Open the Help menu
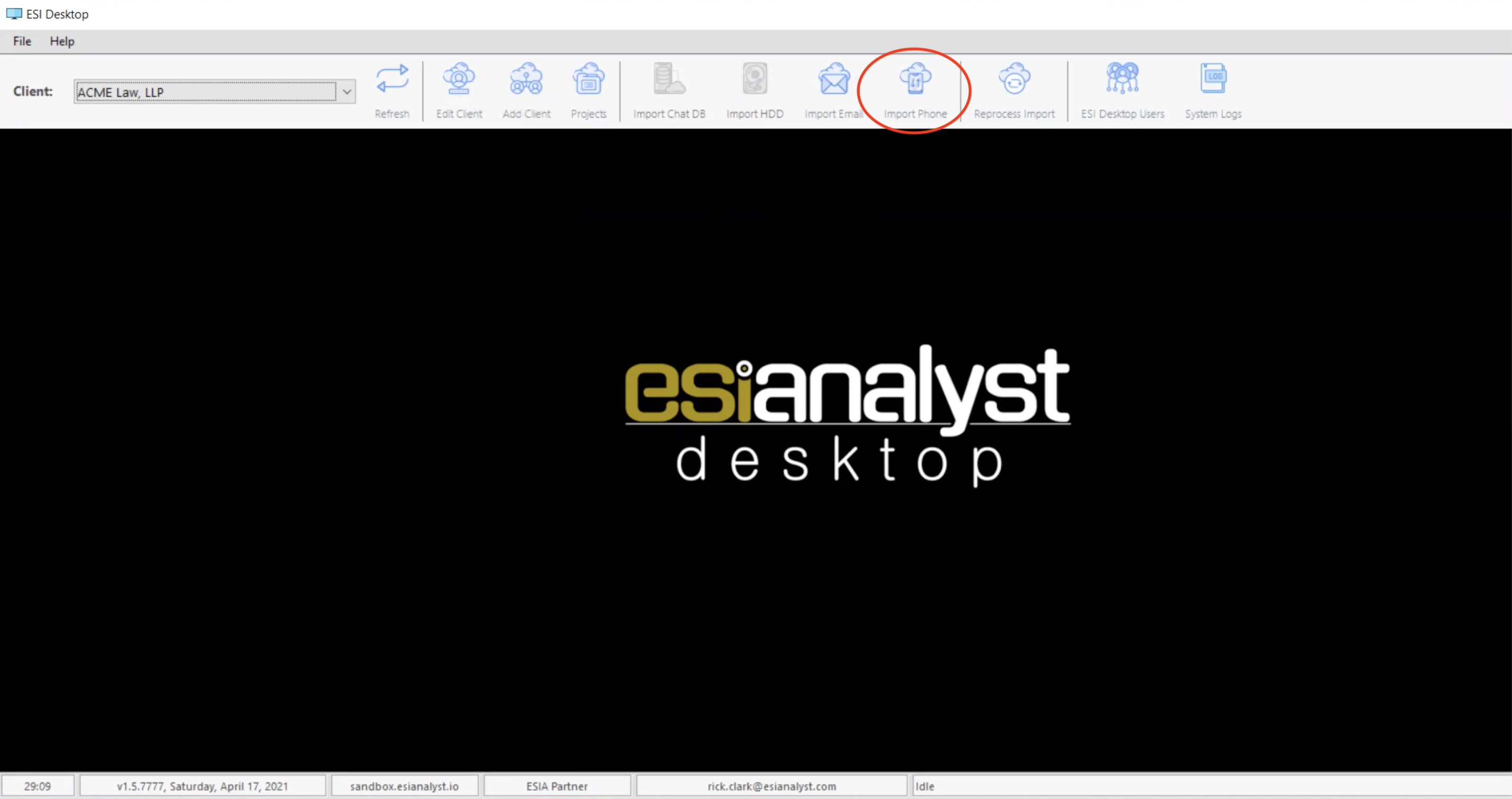The width and height of the screenshot is (1512, 799). [62, 41]
